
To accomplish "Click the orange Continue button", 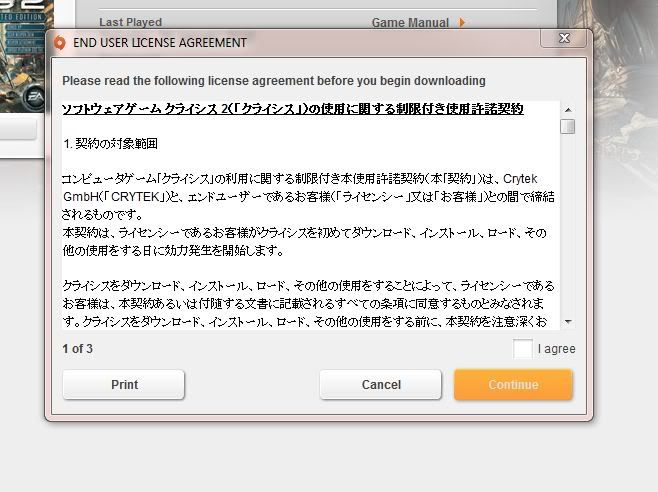I will 513,385.
